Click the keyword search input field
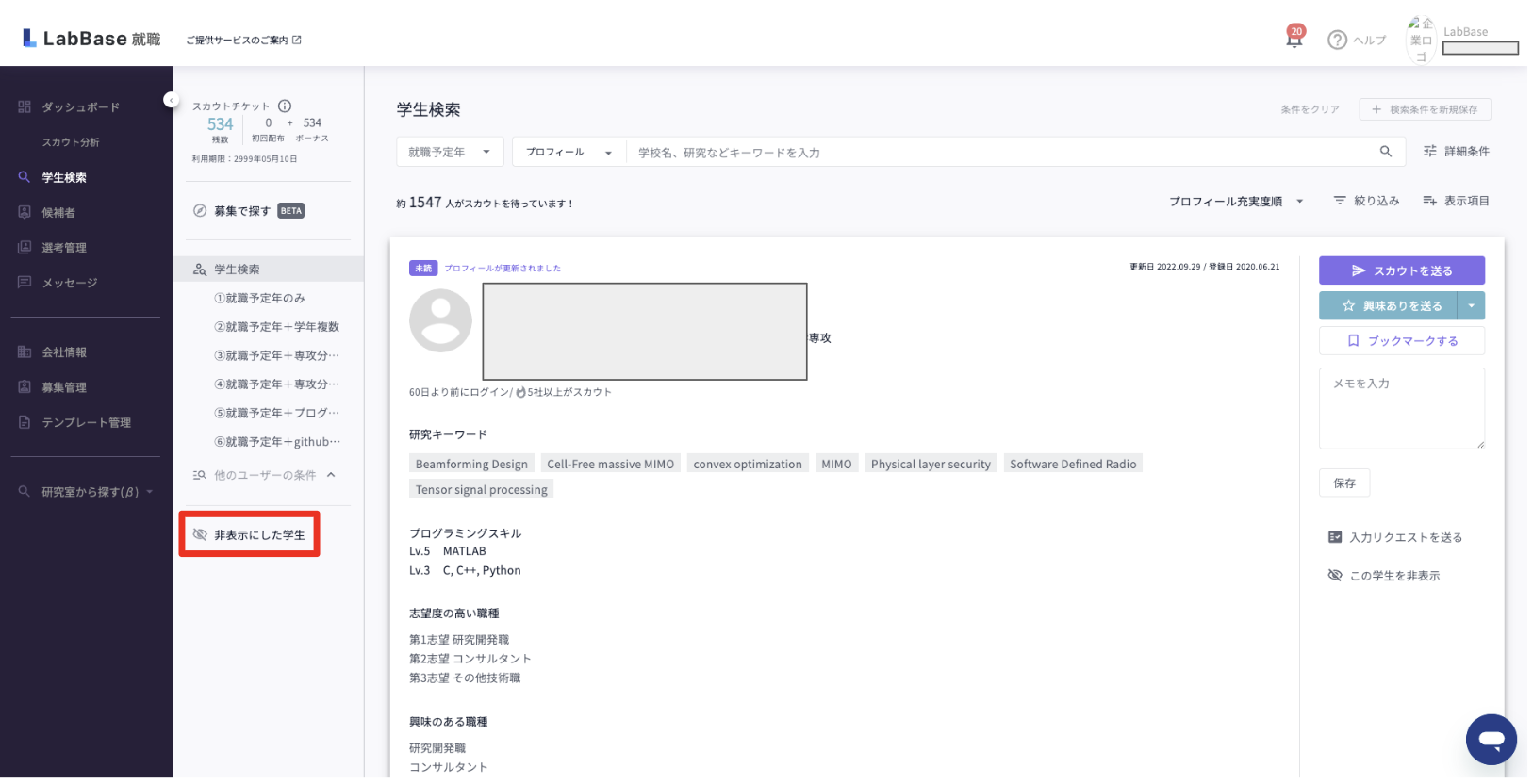This screenshot has height=784, width=1533. pyautogui.click(x=999, y=152)
